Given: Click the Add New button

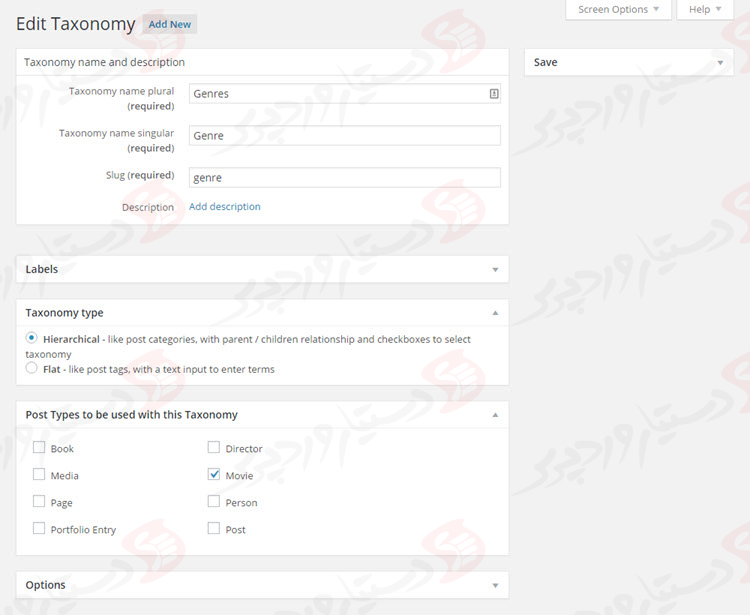Looking at the screenshot, I should [170, 24].
